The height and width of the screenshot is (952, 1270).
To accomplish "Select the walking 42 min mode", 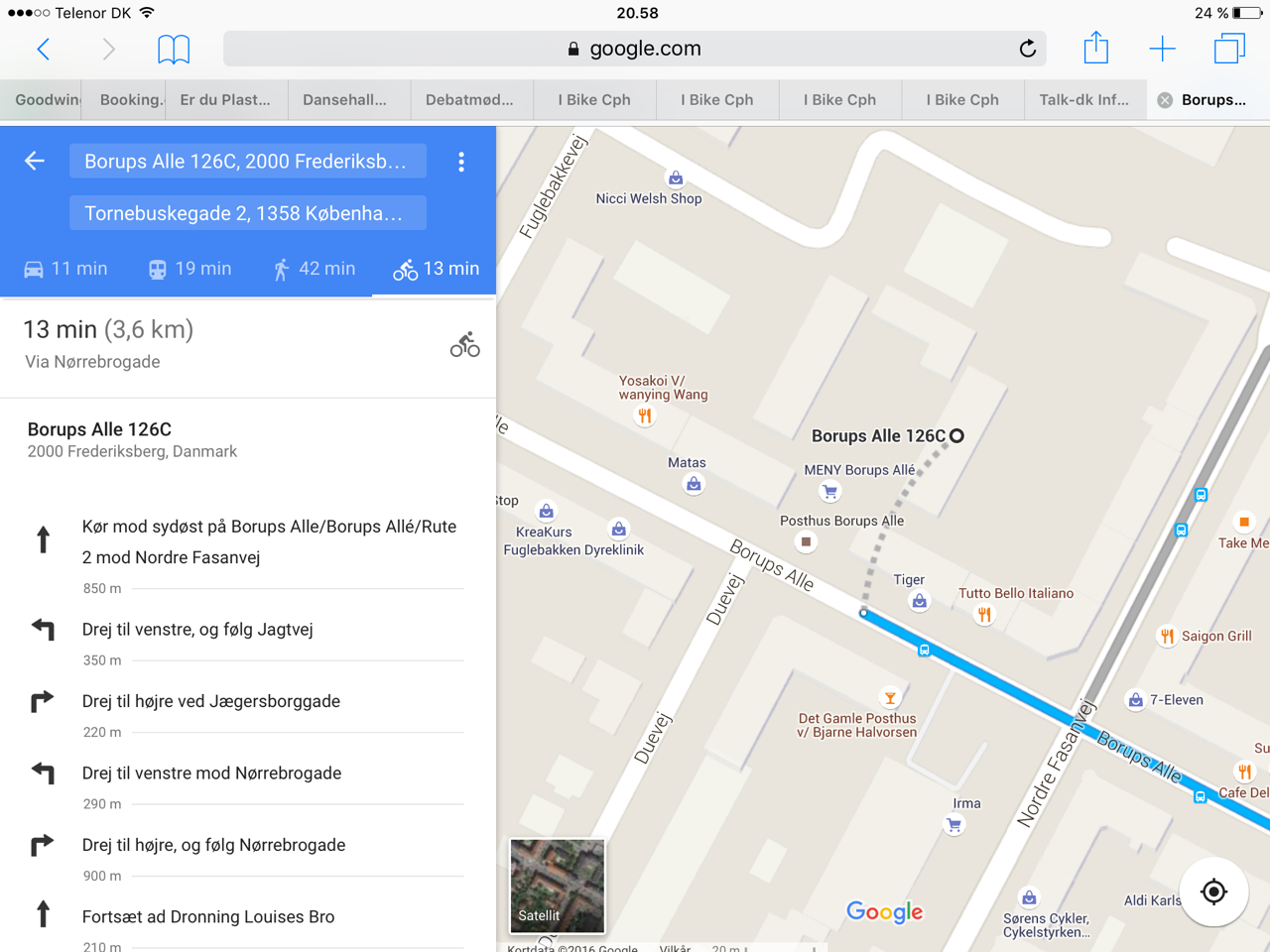I will tap(314, 269).
